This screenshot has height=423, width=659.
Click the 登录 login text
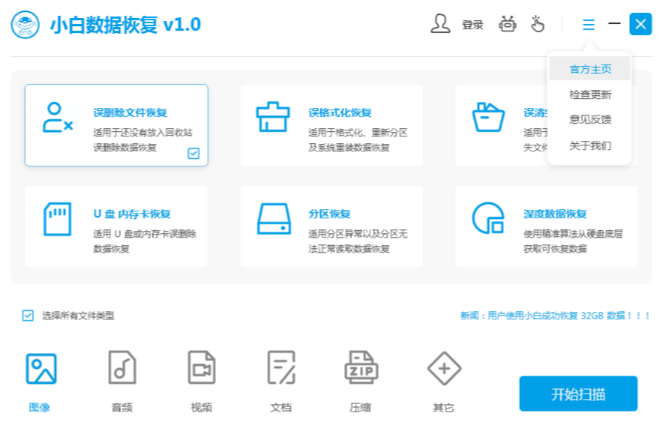coord(473,25)
